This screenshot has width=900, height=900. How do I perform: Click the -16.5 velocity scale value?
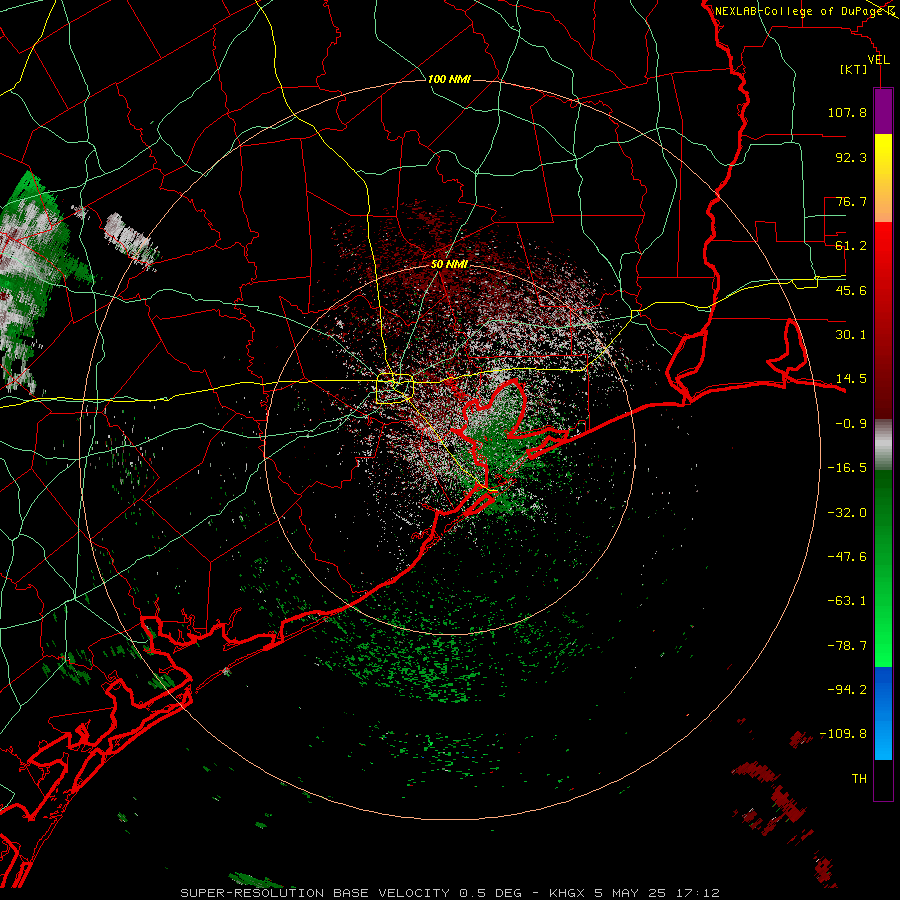(847, 468)
